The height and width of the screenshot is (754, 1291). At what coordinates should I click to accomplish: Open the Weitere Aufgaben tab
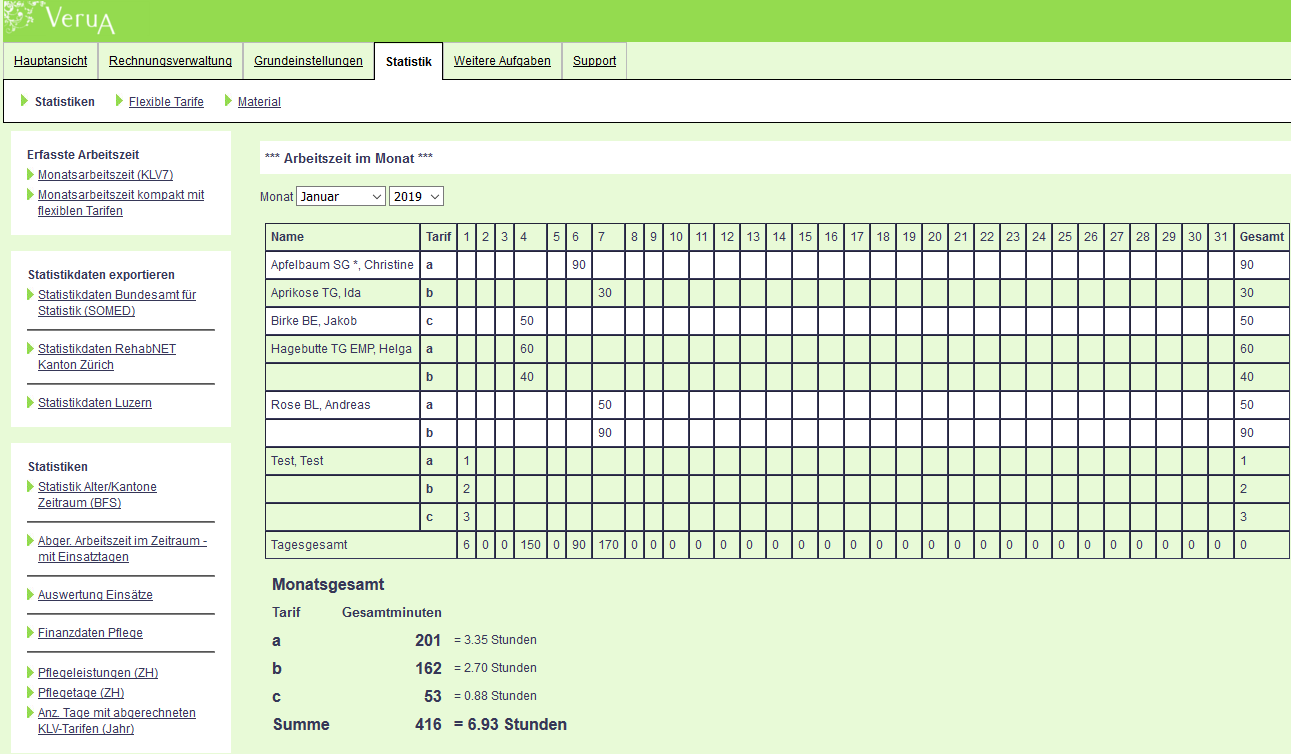pyautogui.click(x=502, y=61)
